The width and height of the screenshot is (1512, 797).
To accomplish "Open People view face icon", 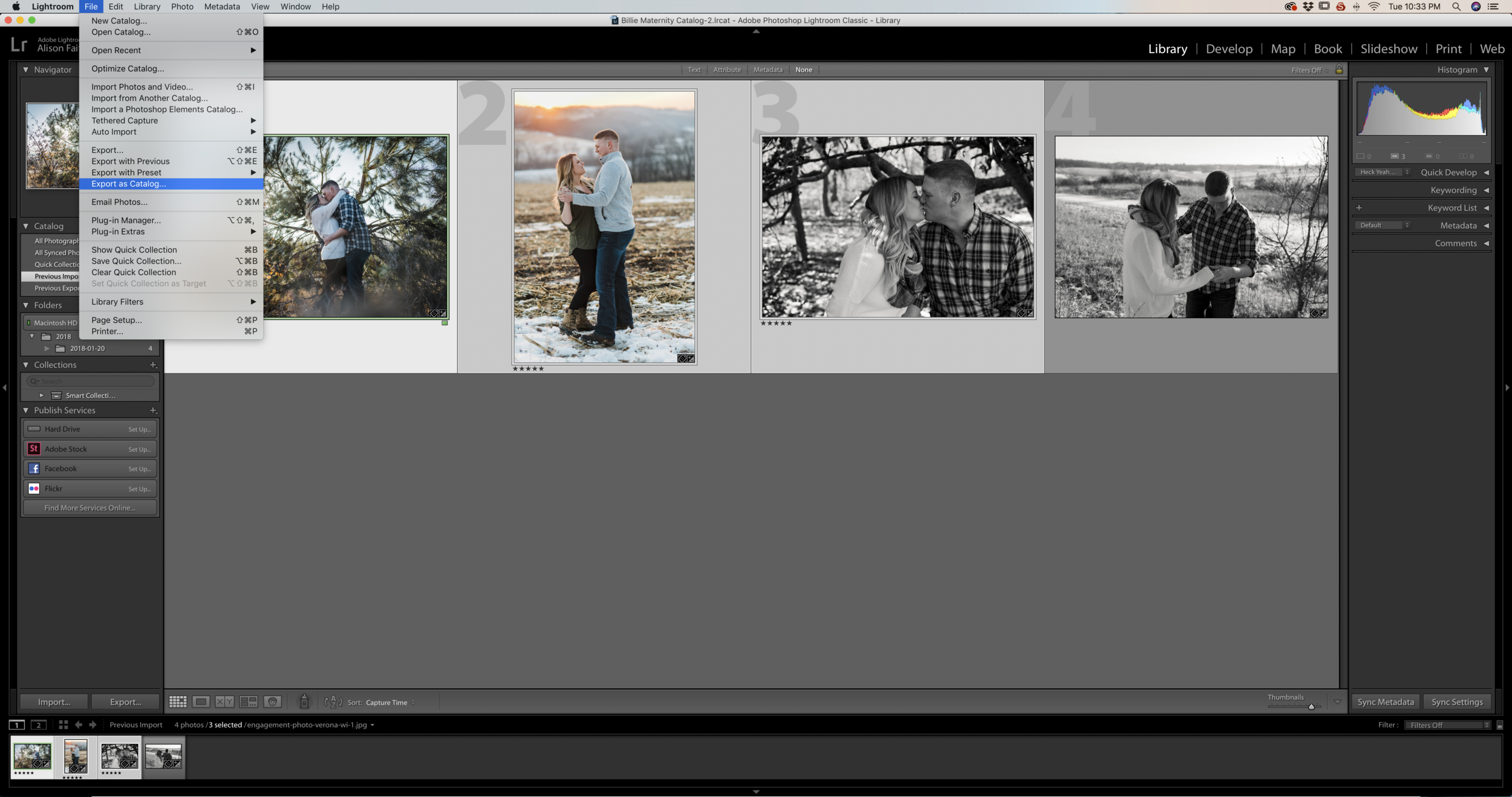I will pos(273,701).
